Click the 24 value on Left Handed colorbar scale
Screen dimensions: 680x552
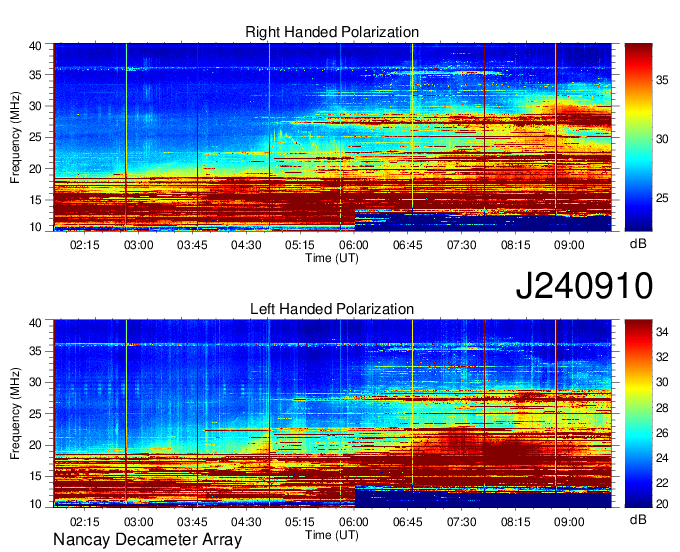[x=662, y=458]
